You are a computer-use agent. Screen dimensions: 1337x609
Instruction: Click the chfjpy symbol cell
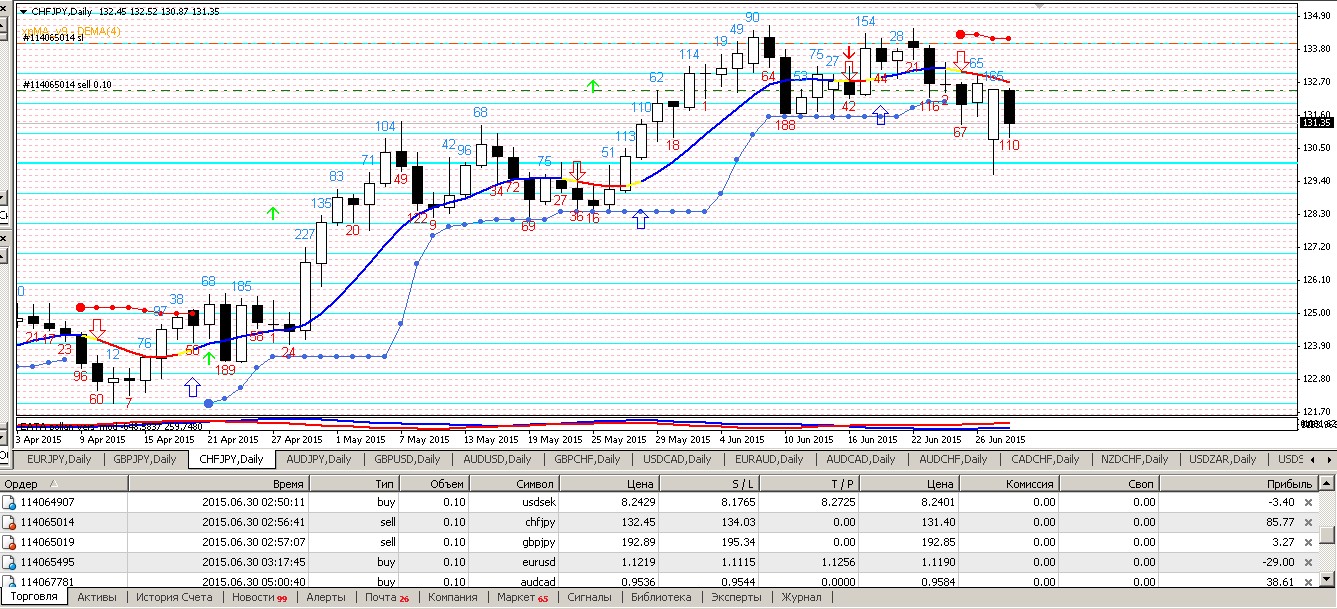514,522
